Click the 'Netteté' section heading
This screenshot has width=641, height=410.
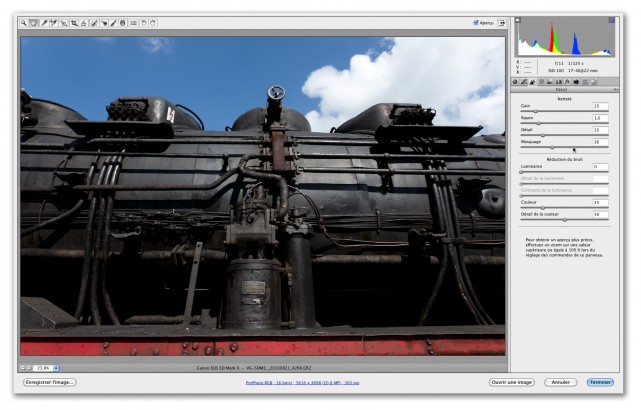click(565, 99)
